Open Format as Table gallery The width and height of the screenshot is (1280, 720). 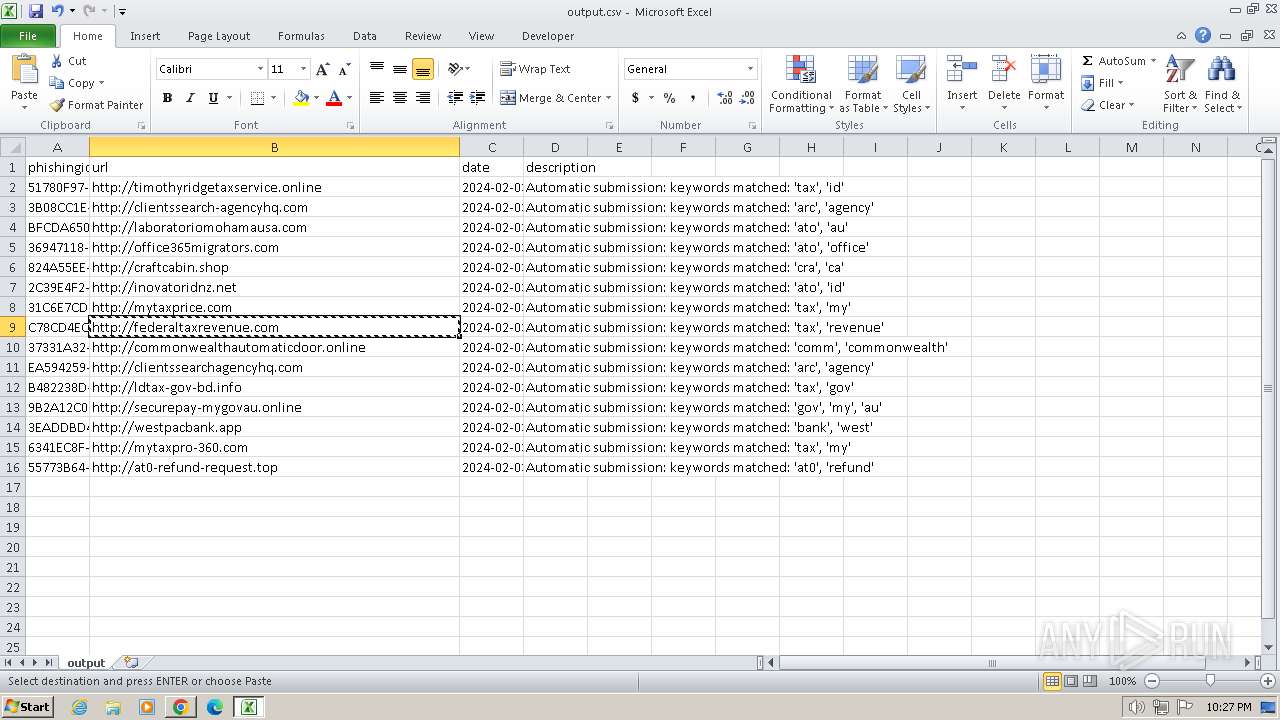[x=862, y=84]
